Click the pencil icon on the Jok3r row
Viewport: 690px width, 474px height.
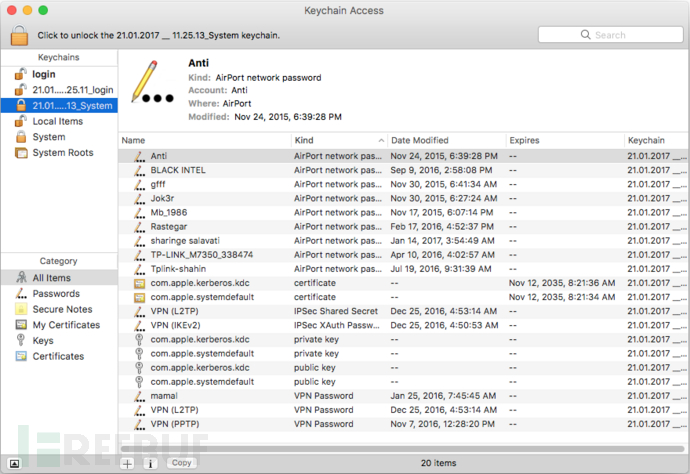(139, 198)
